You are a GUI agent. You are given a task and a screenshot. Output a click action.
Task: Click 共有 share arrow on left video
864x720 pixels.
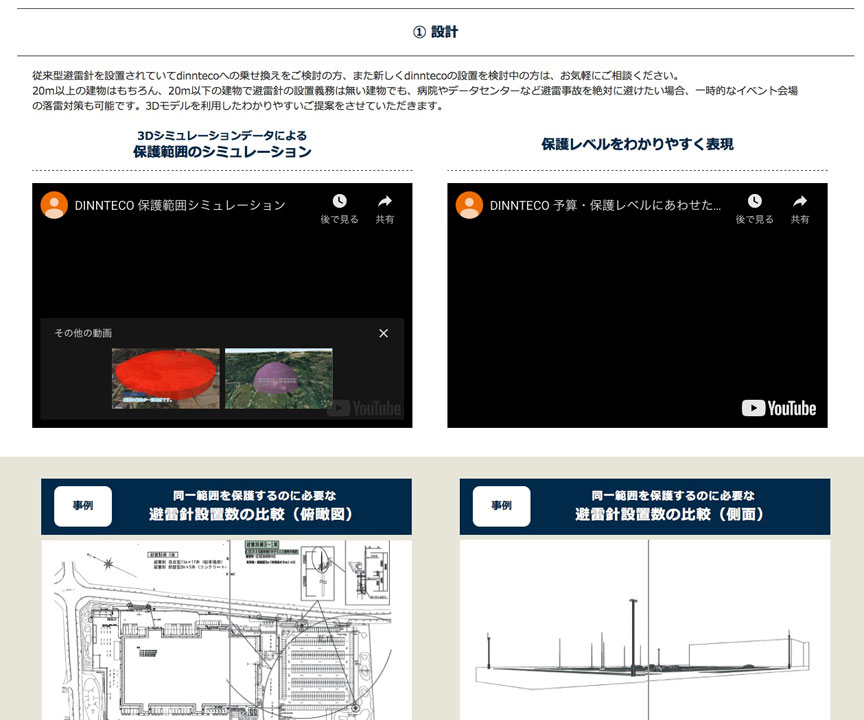point(385,201)
